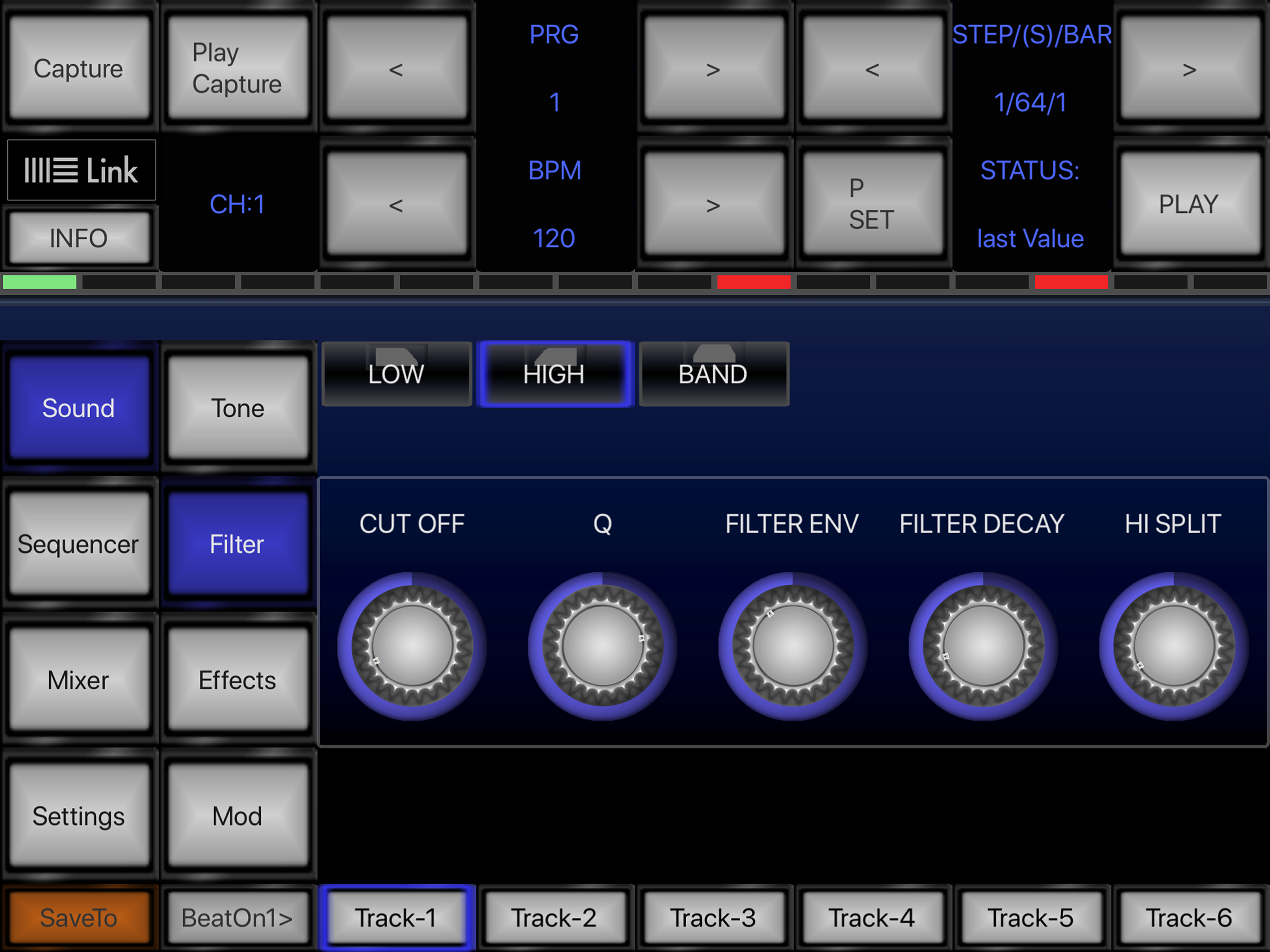Click the P SET button

coord(872,204)
